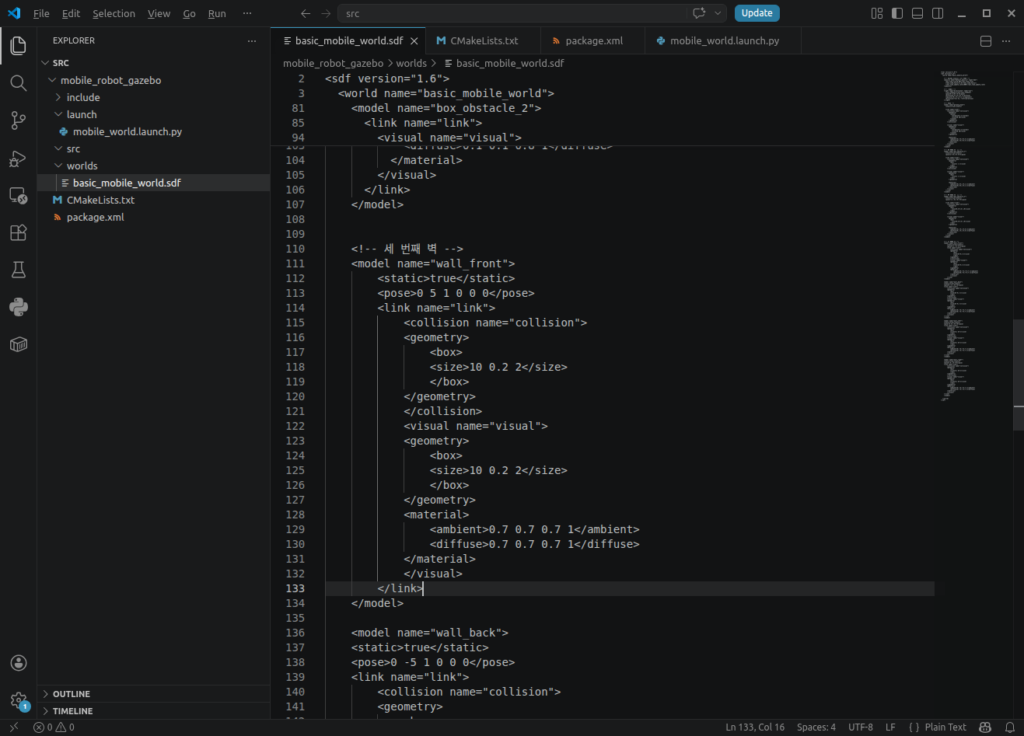Open the Explorer view in activity bar
The height and width of the screenshot is (736, 1024).
tap(18, 46)
